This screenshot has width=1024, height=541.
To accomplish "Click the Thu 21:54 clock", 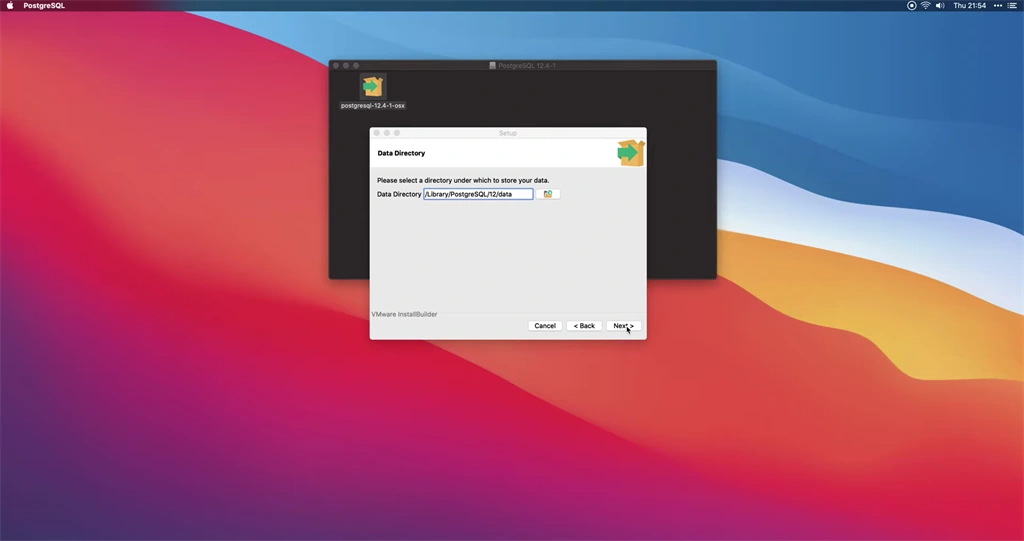I will coord(969,5).
